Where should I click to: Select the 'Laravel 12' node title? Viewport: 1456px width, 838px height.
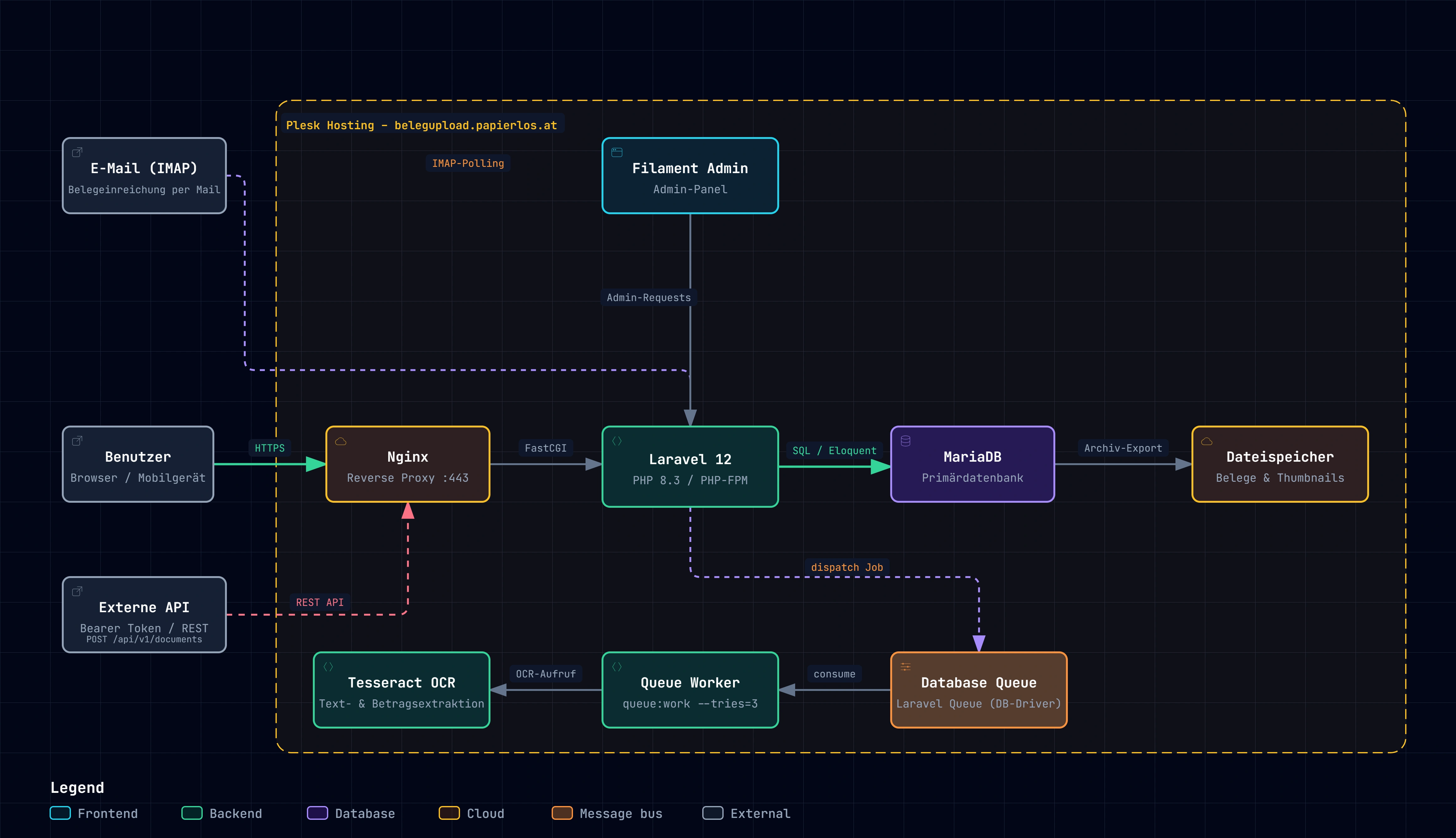coord(690,459)
